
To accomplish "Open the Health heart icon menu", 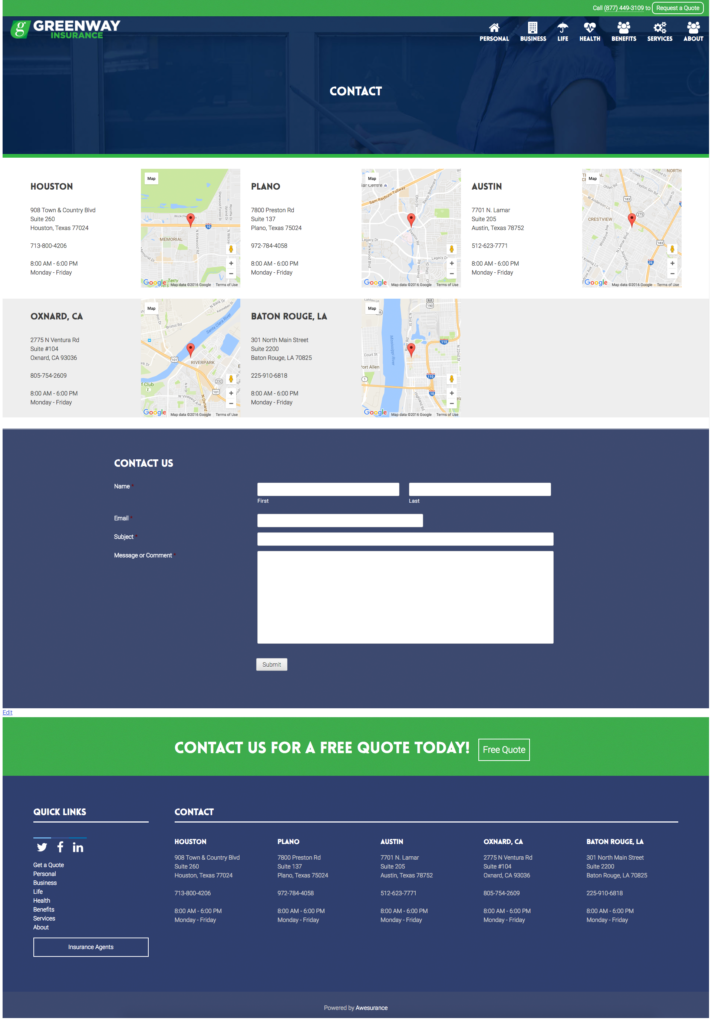I will tap(590, 28).
